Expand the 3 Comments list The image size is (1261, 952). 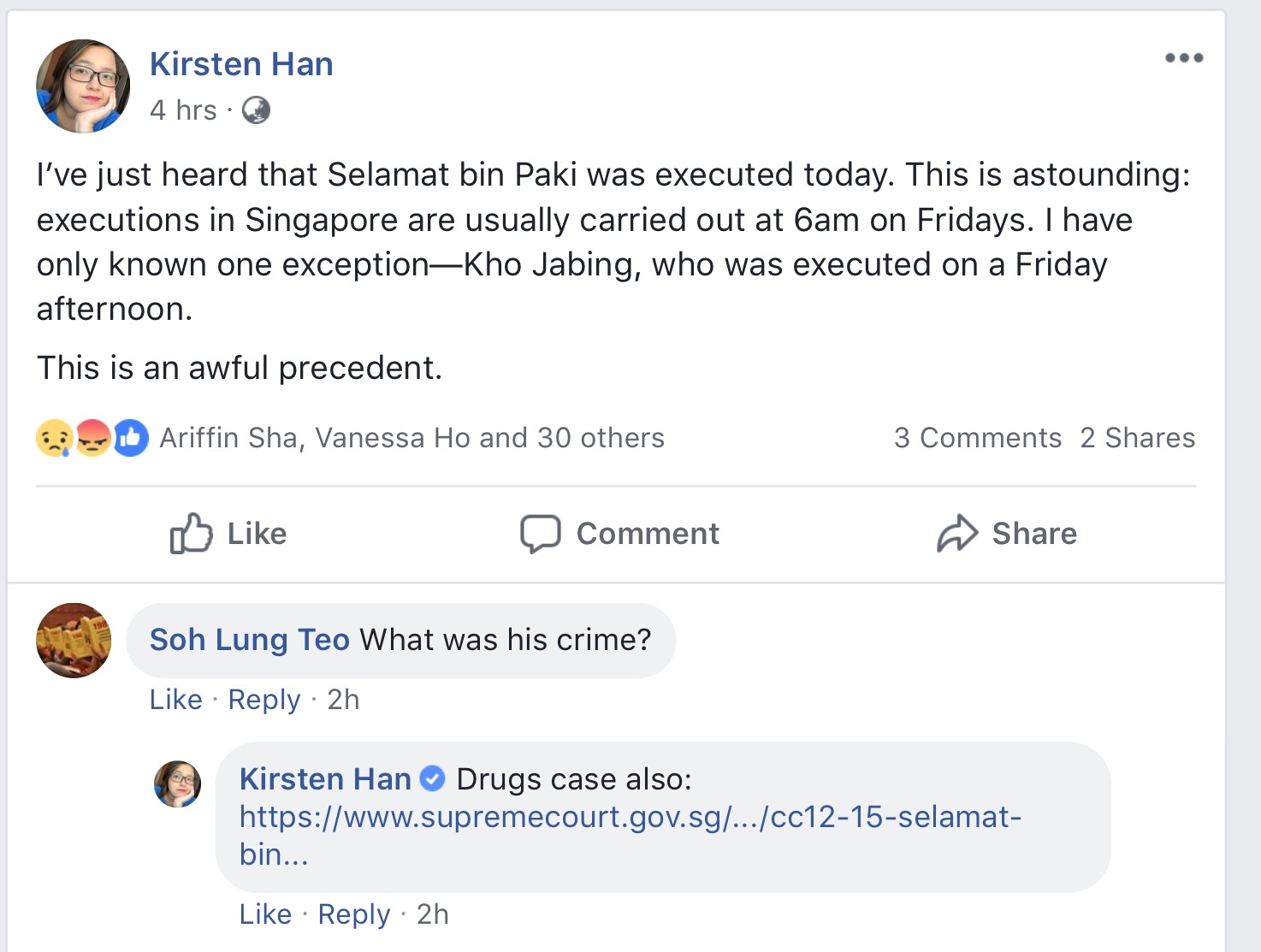(x=977, y=438)
